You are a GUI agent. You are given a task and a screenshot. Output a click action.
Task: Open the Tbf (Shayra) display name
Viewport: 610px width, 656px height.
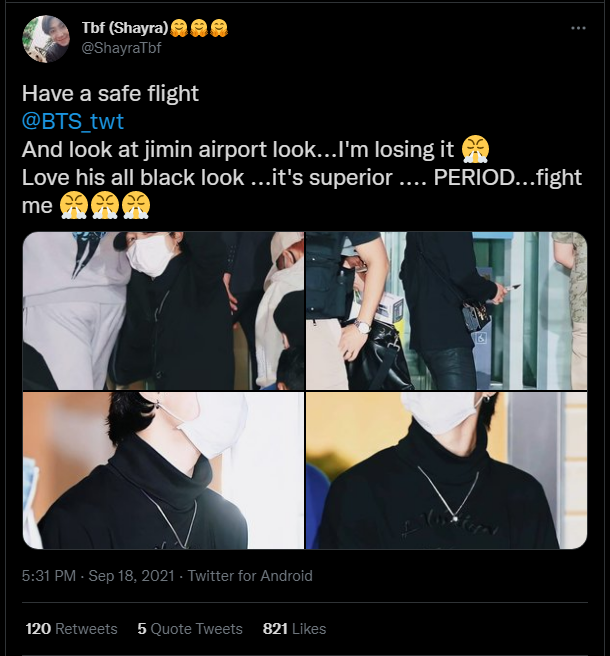125,28
